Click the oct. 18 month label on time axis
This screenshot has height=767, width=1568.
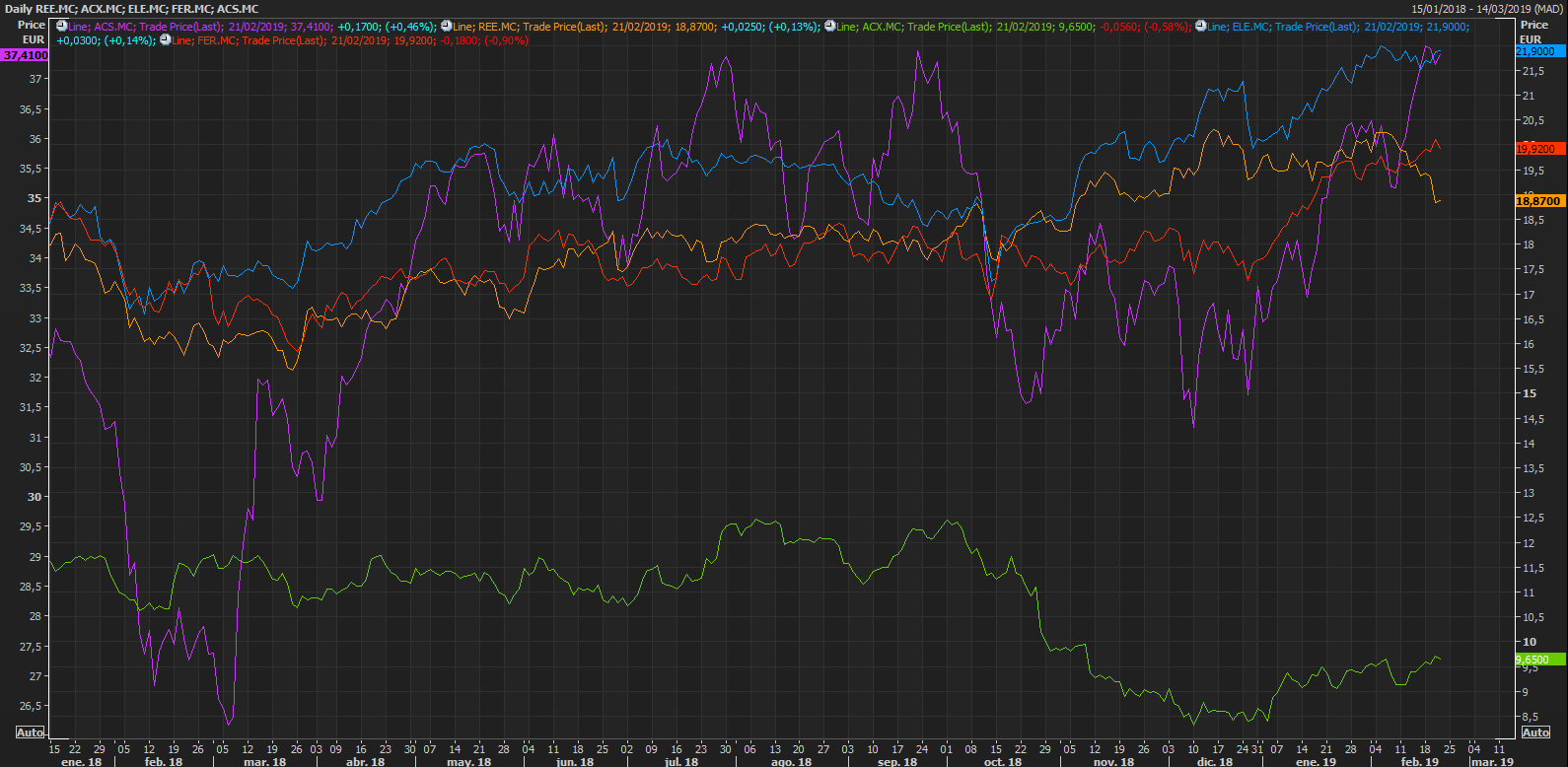pos(1002,761)
